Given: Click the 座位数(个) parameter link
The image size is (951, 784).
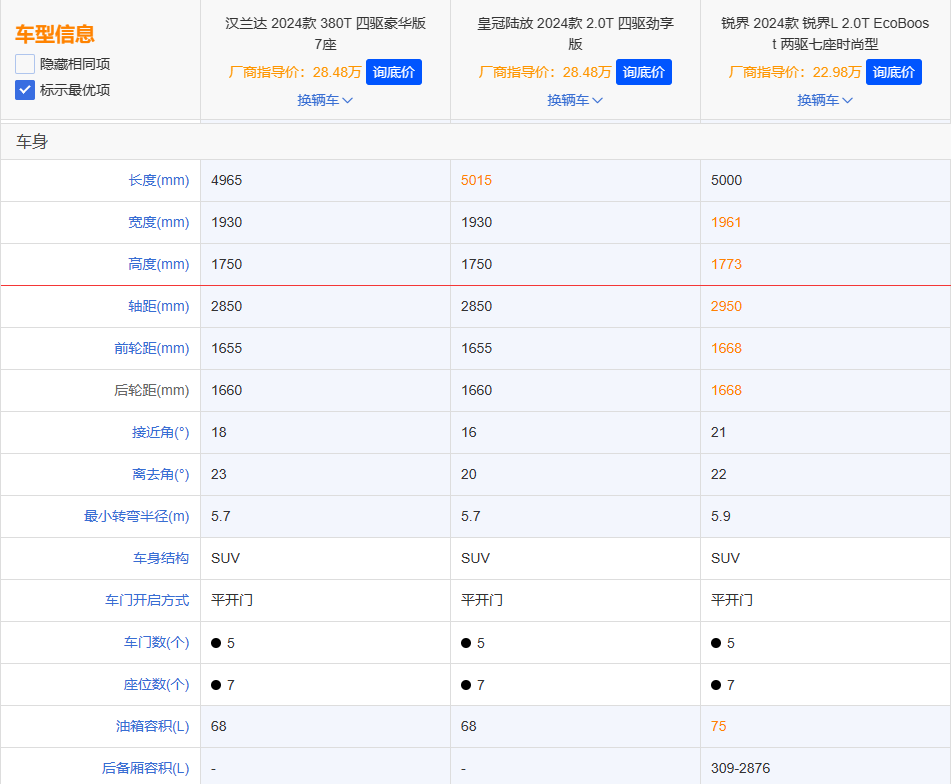Looking at the screenshot, I should point(156,685).
